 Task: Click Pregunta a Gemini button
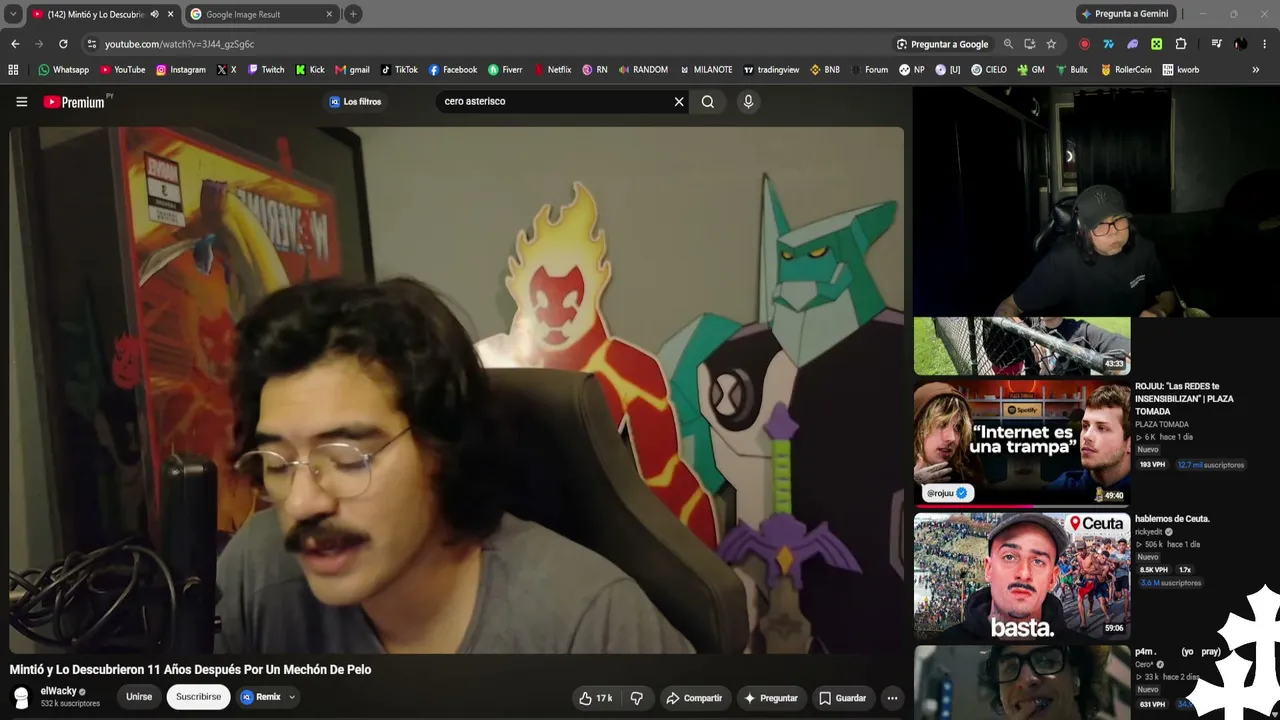point(1124,14)
